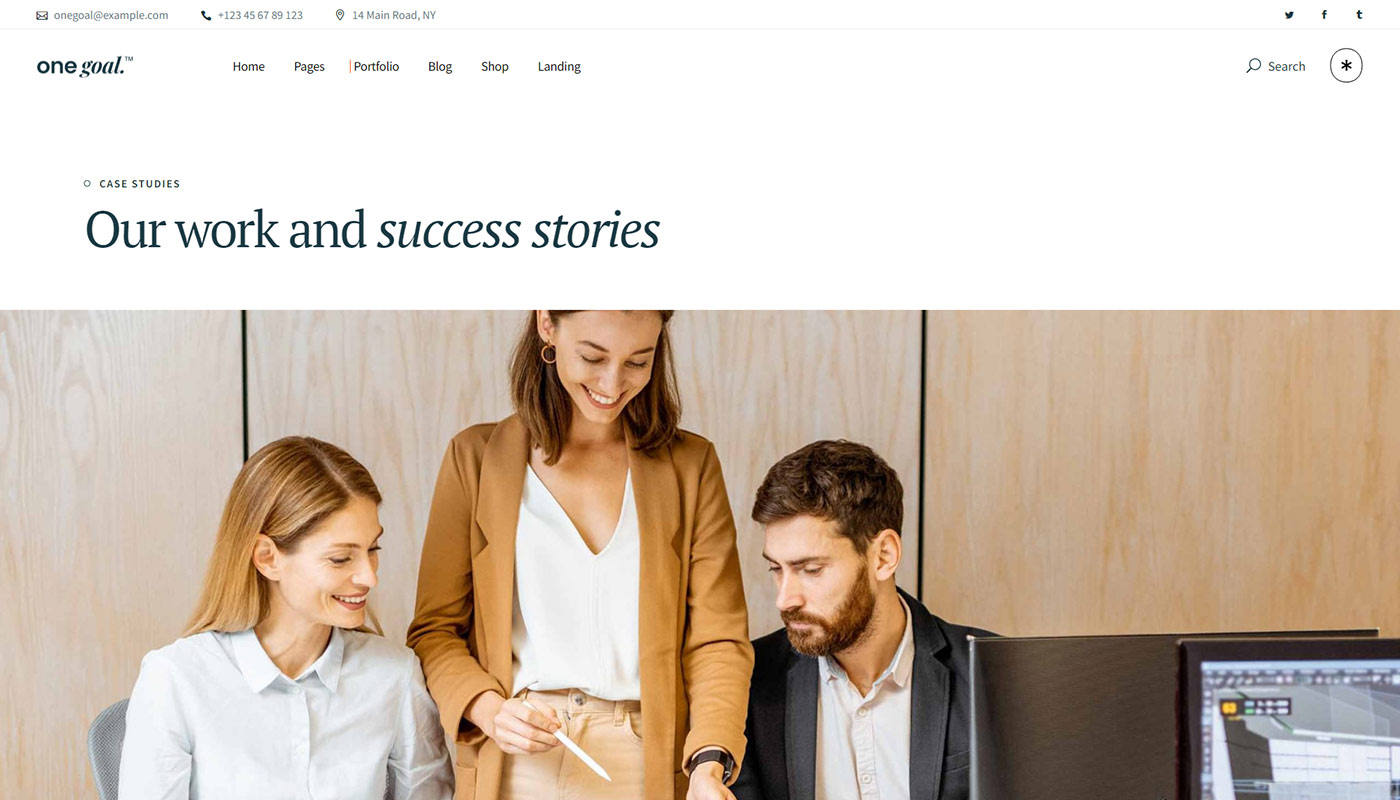1400x800 pixels.
Task: Click the Tumblr icon in top bar
Action: pyautogui.click(x=1359, y=15)
